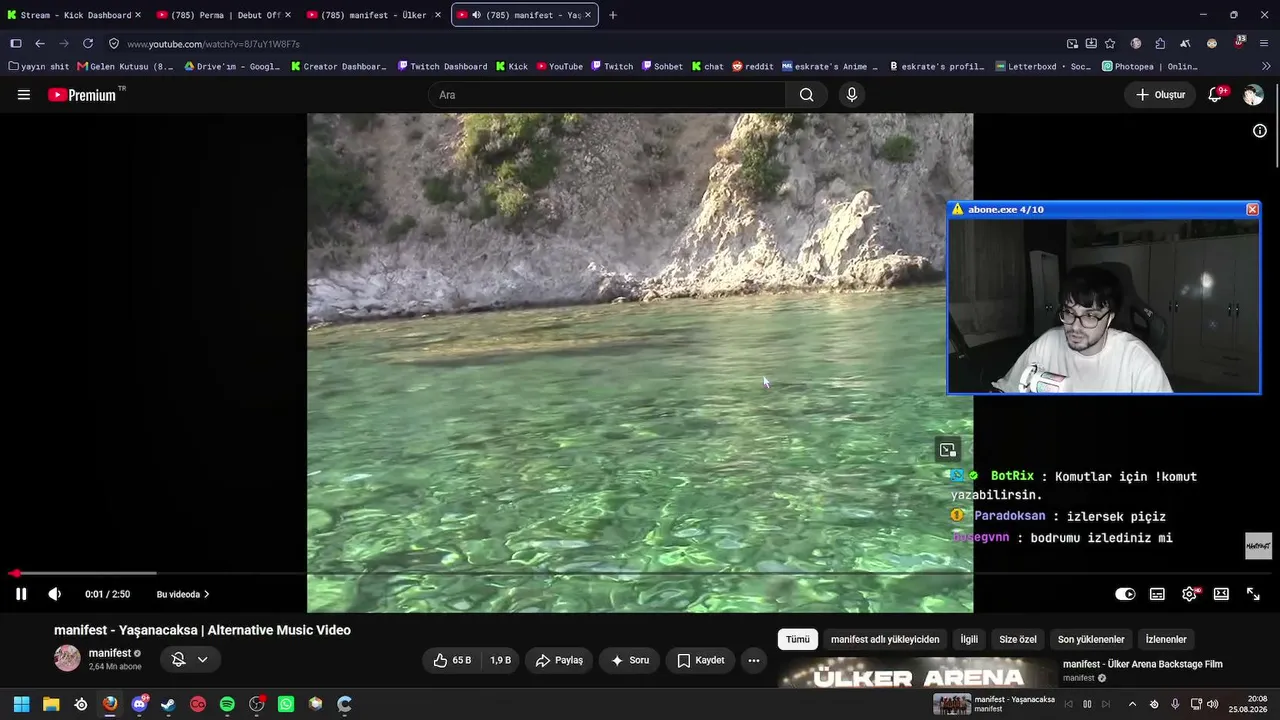Open Spotify from the taskbar
1280x720 pixels.
227,704
